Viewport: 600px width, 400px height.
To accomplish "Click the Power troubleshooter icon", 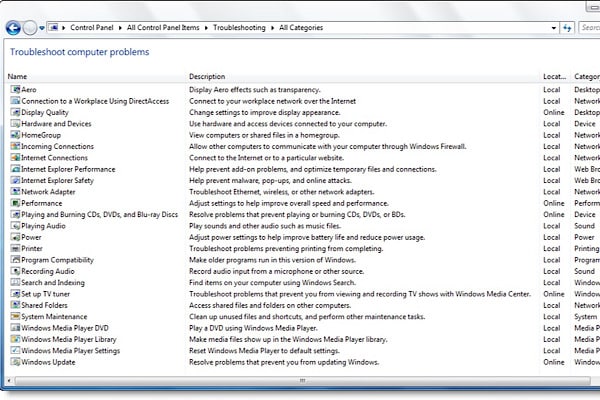I will 15,237.
